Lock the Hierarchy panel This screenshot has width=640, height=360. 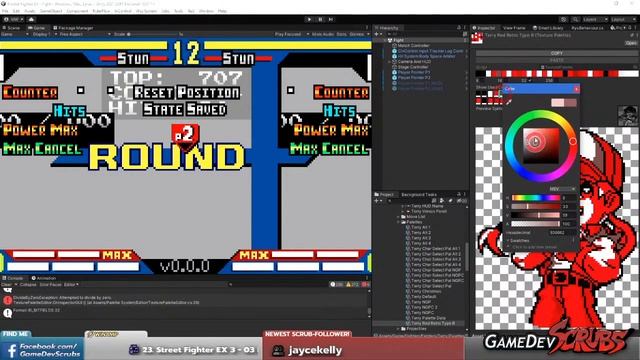(459, 28)
